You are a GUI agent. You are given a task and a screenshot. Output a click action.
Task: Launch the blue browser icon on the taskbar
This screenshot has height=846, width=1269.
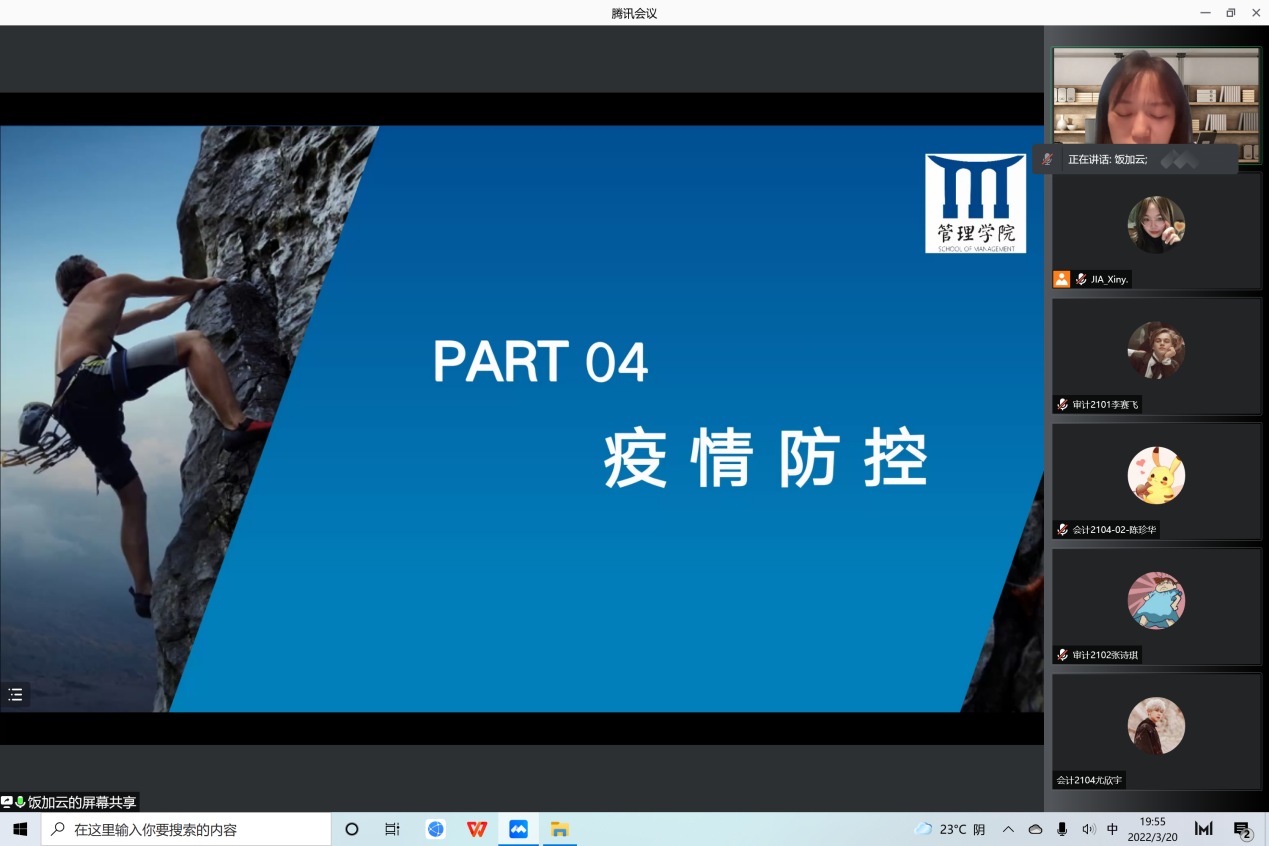435,829
